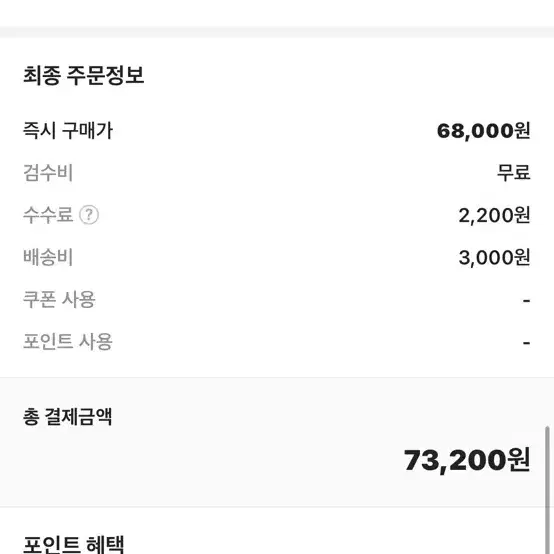Select the 검수비 label
Viewport: 554px width, 554px height.
point(48,173)
